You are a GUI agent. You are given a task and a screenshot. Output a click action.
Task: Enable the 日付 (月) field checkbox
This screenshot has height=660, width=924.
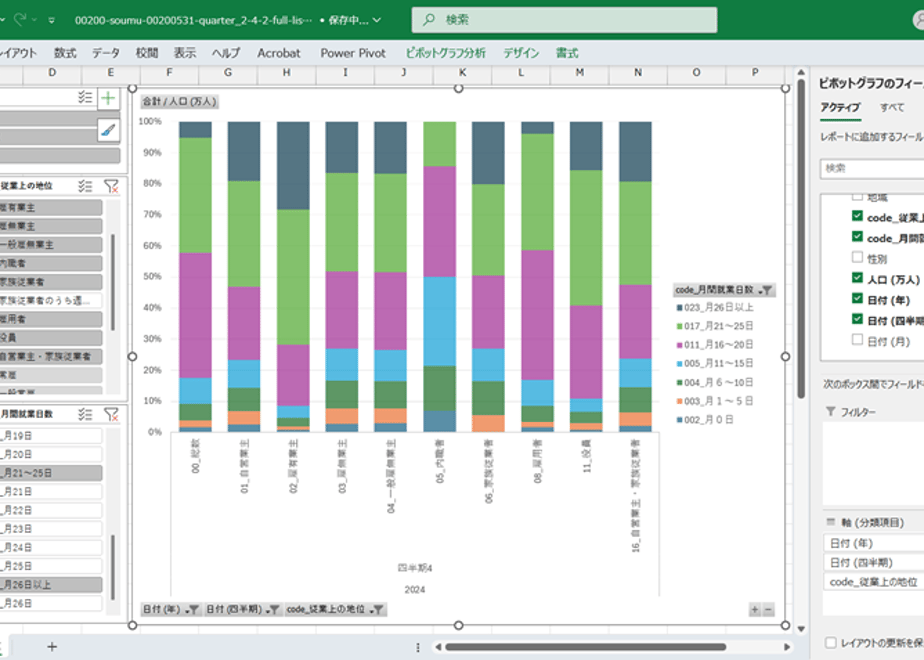[857, 339]
